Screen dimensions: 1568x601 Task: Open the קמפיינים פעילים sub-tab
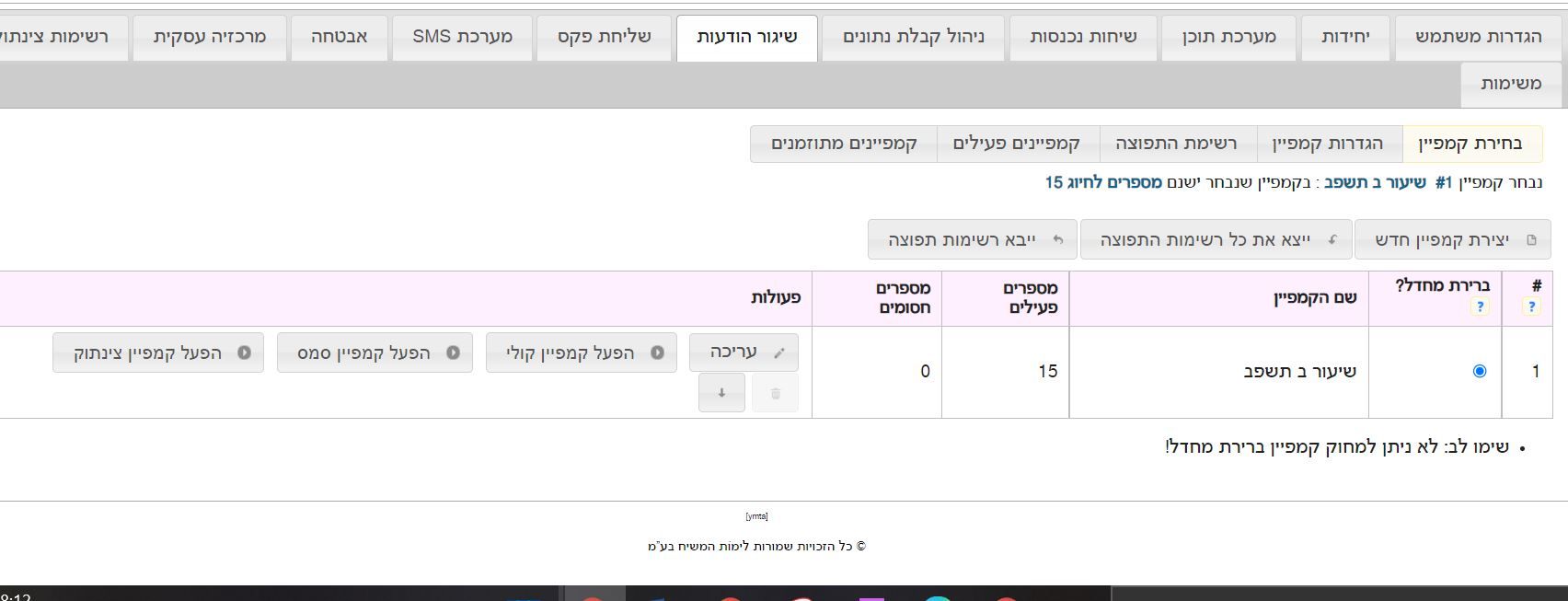pyautogui.click(x=1017, y=144)
